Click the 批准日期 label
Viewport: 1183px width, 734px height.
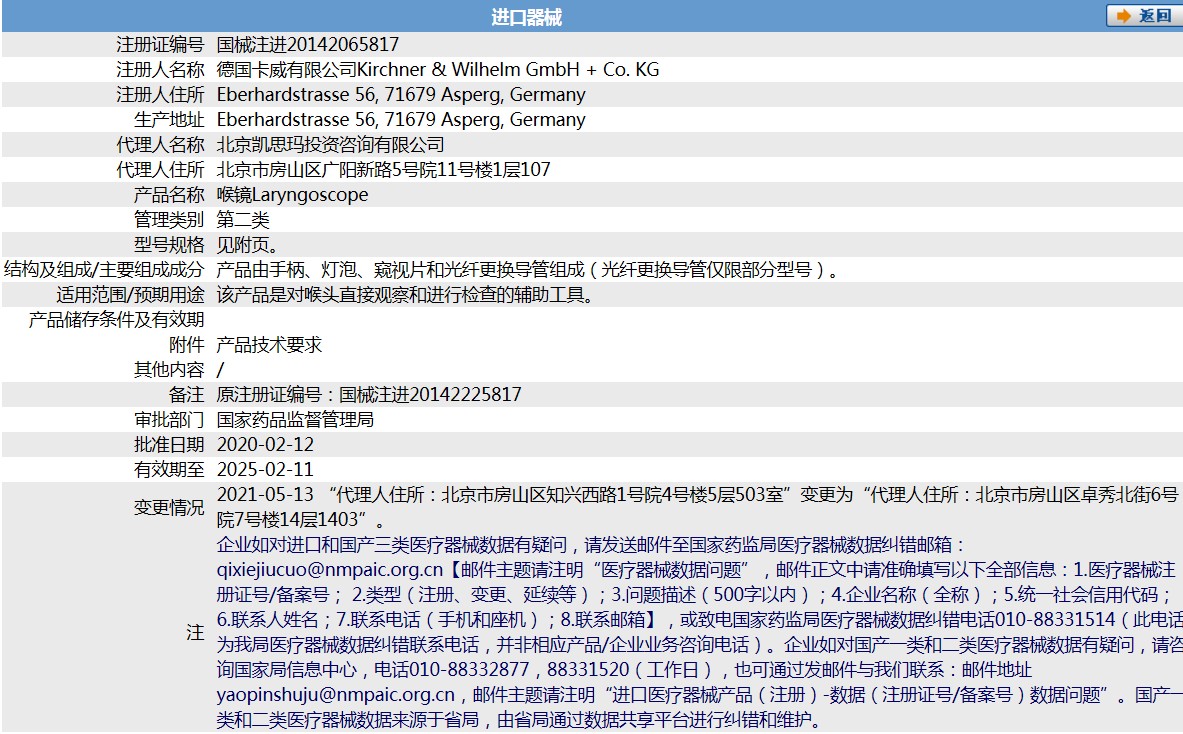tap(169, 444)
